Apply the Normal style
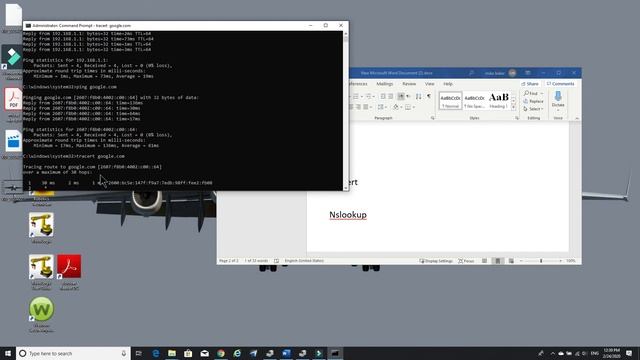 [x=450, y=100]
